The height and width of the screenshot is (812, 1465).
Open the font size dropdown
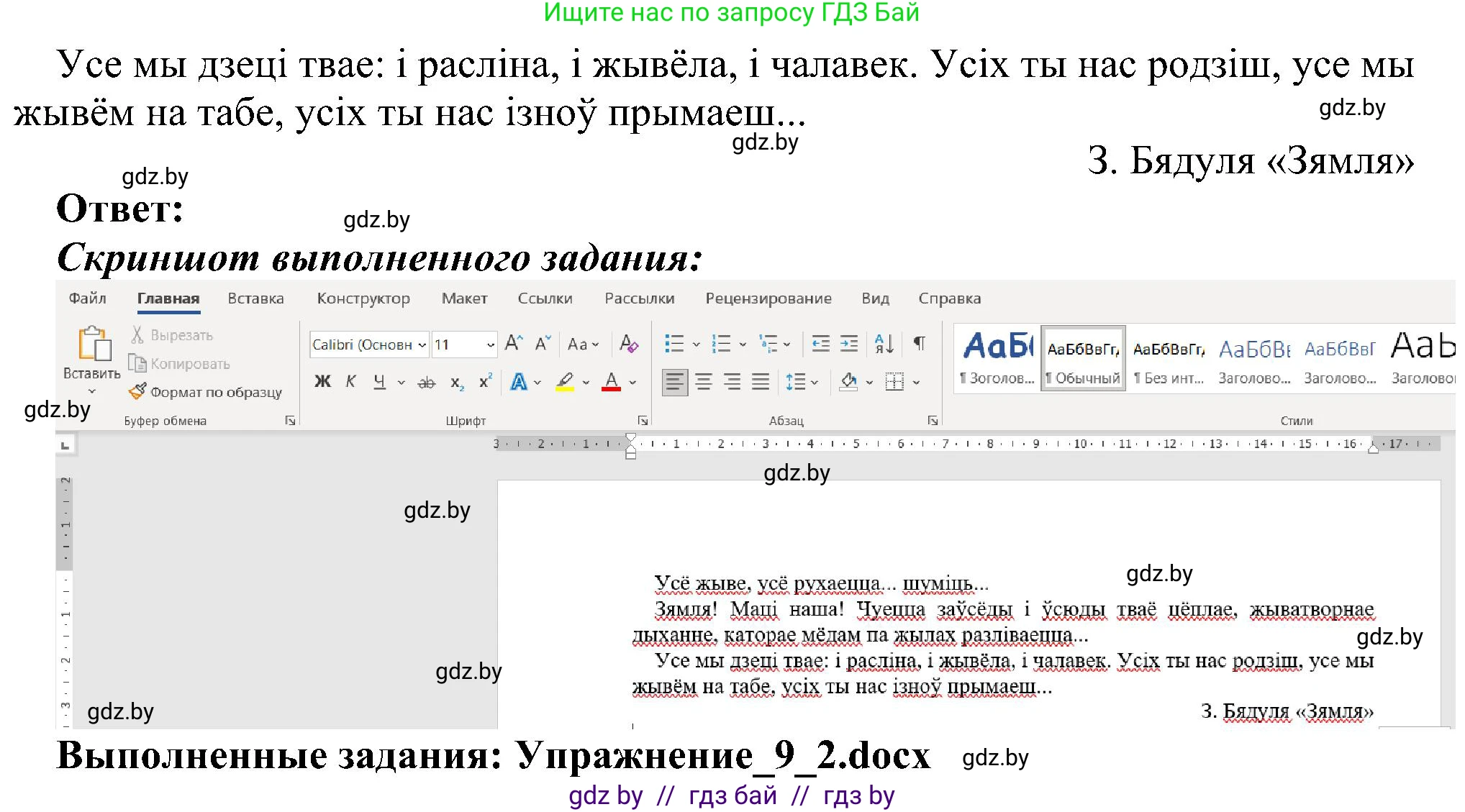(491, 344)
